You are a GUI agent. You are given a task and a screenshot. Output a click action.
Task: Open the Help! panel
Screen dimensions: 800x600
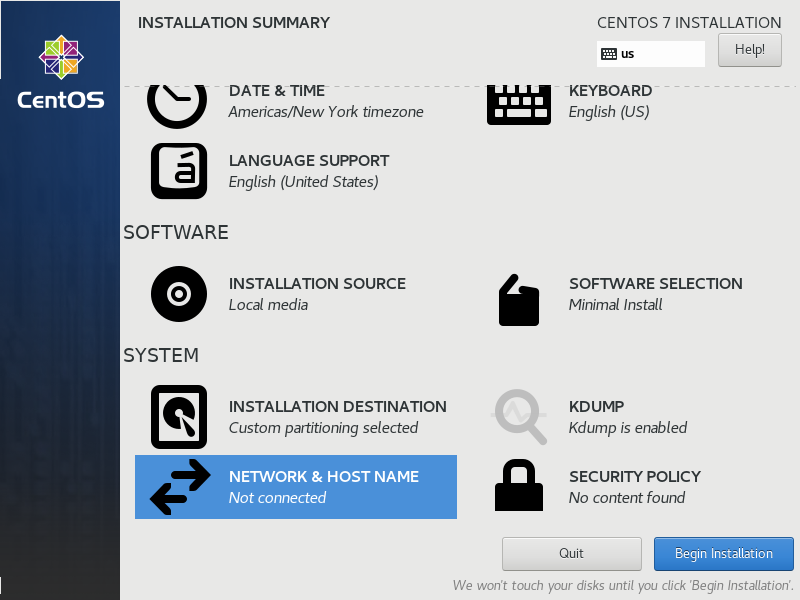point(749,49)
